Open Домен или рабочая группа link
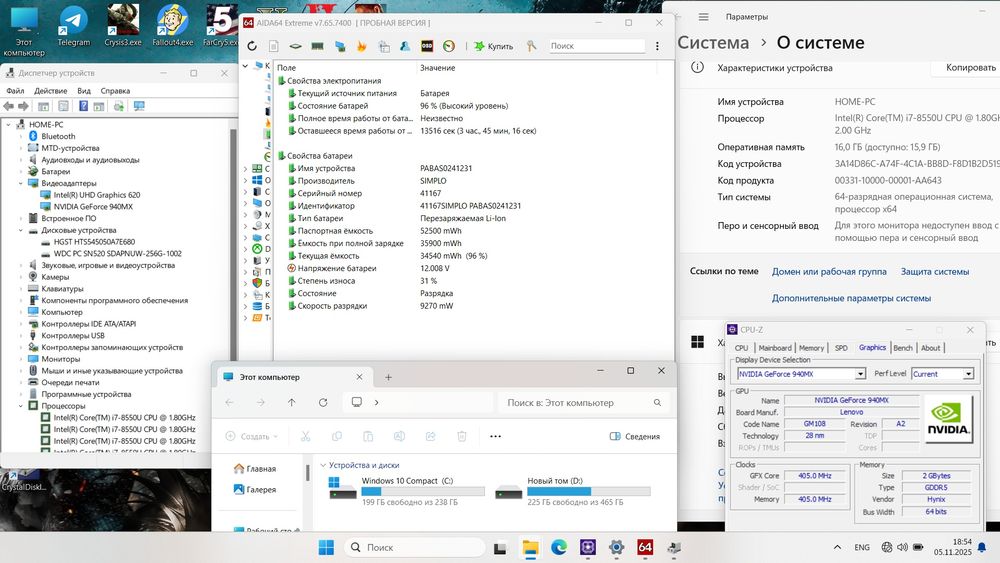The width and height of the screenshot is (1000, 563). click(829, 272)
